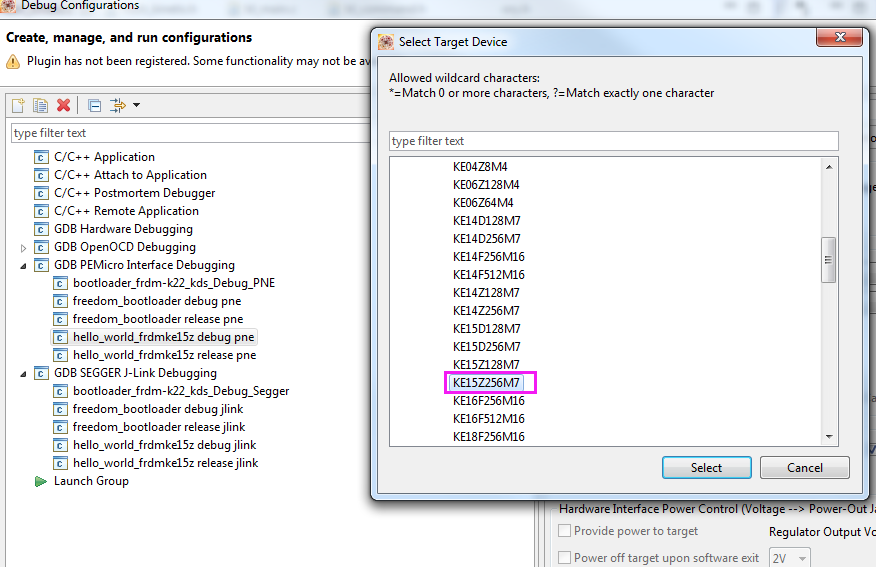Click icon of hello_world_frdmke15z release jlink
The height and width of the screenshot is (567, 876).
click(x=60, y=463)
